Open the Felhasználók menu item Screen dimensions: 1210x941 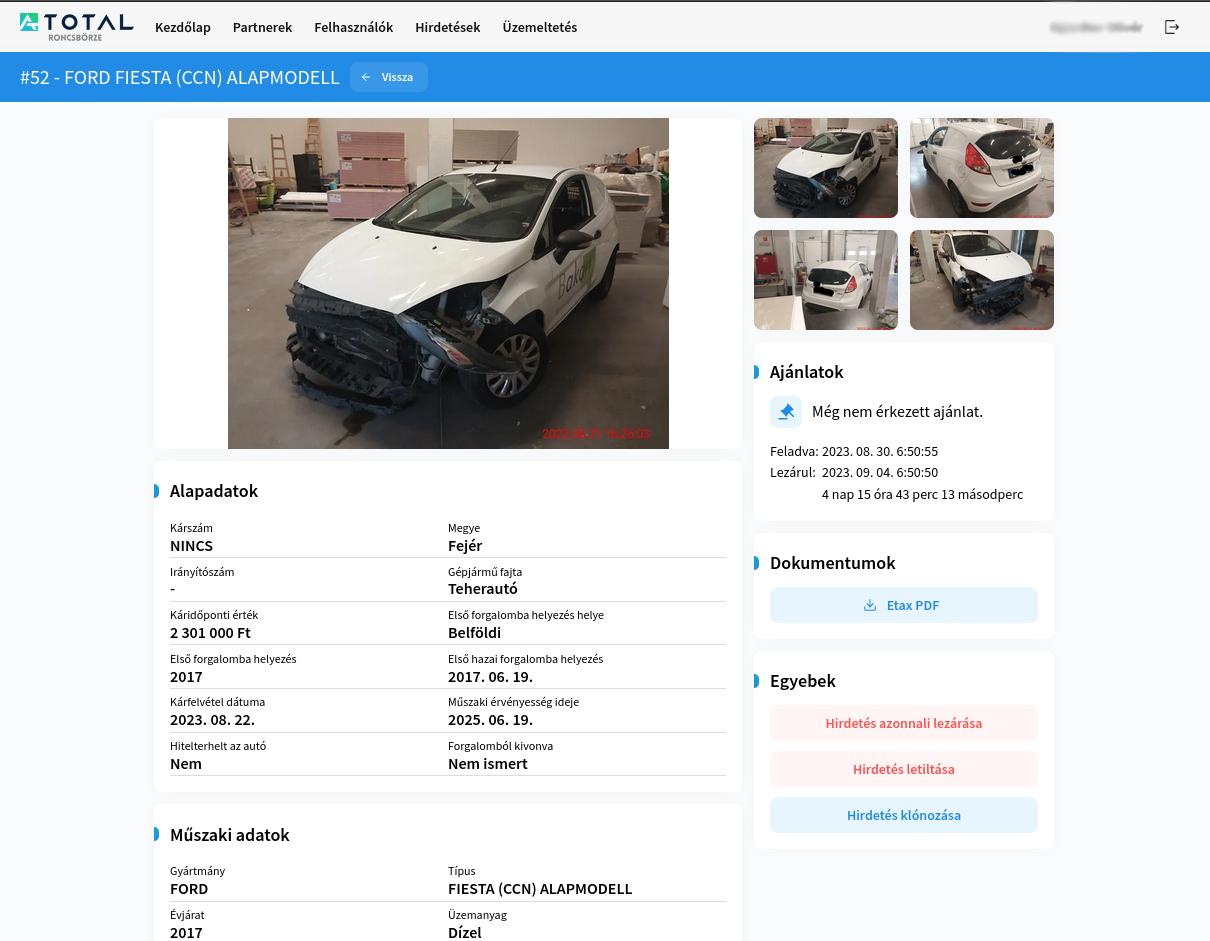[353, 27]
